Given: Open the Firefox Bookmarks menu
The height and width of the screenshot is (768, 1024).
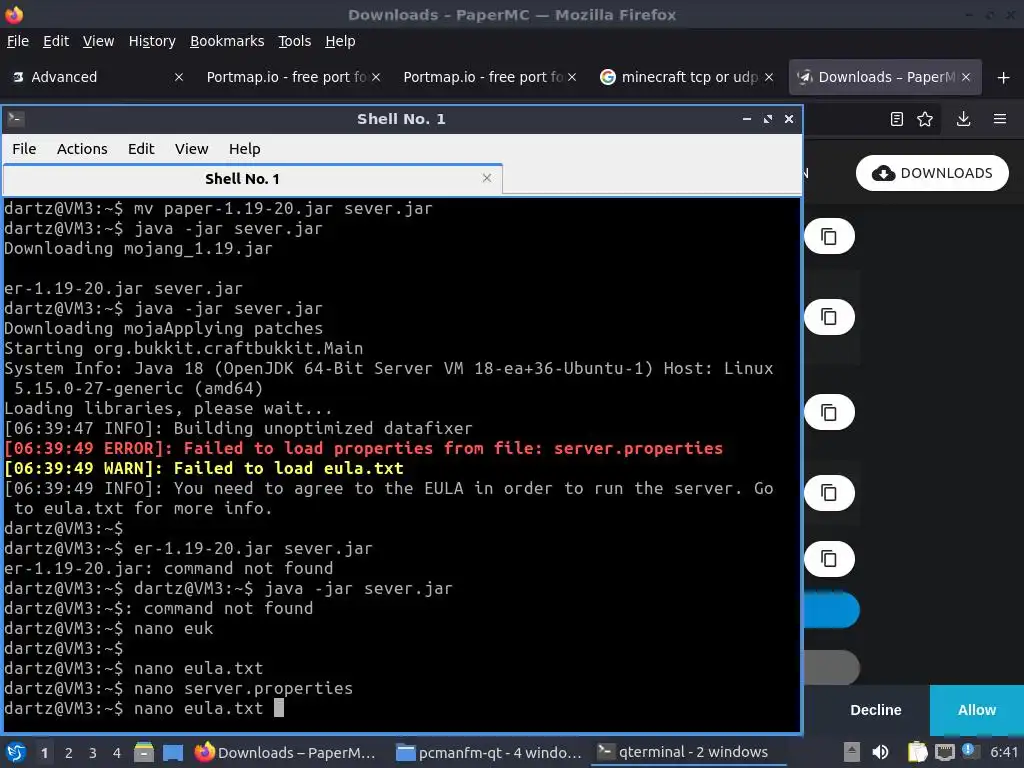Looking at the screenshot, I should 227,41.
